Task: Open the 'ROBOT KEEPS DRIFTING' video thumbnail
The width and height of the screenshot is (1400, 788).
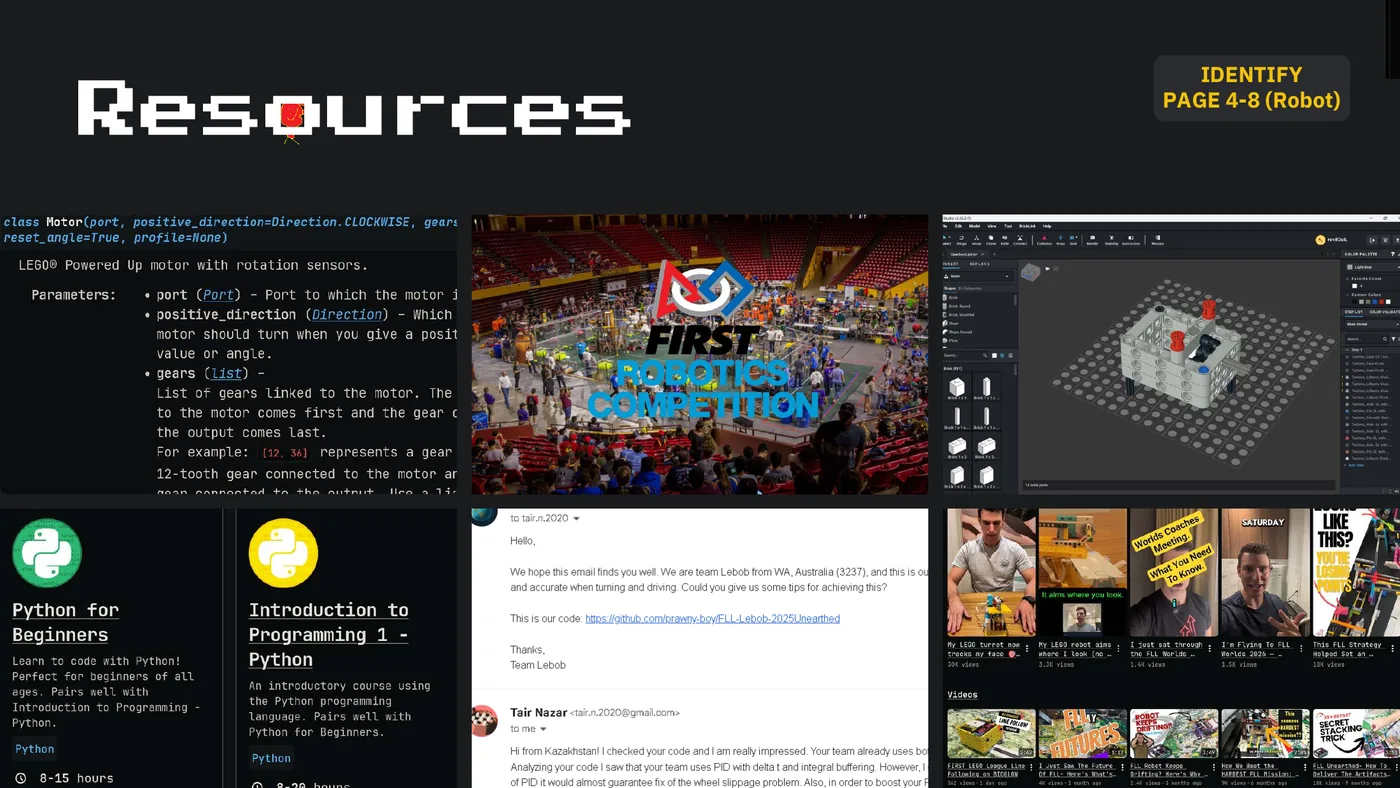Action: coord(1174,734)
